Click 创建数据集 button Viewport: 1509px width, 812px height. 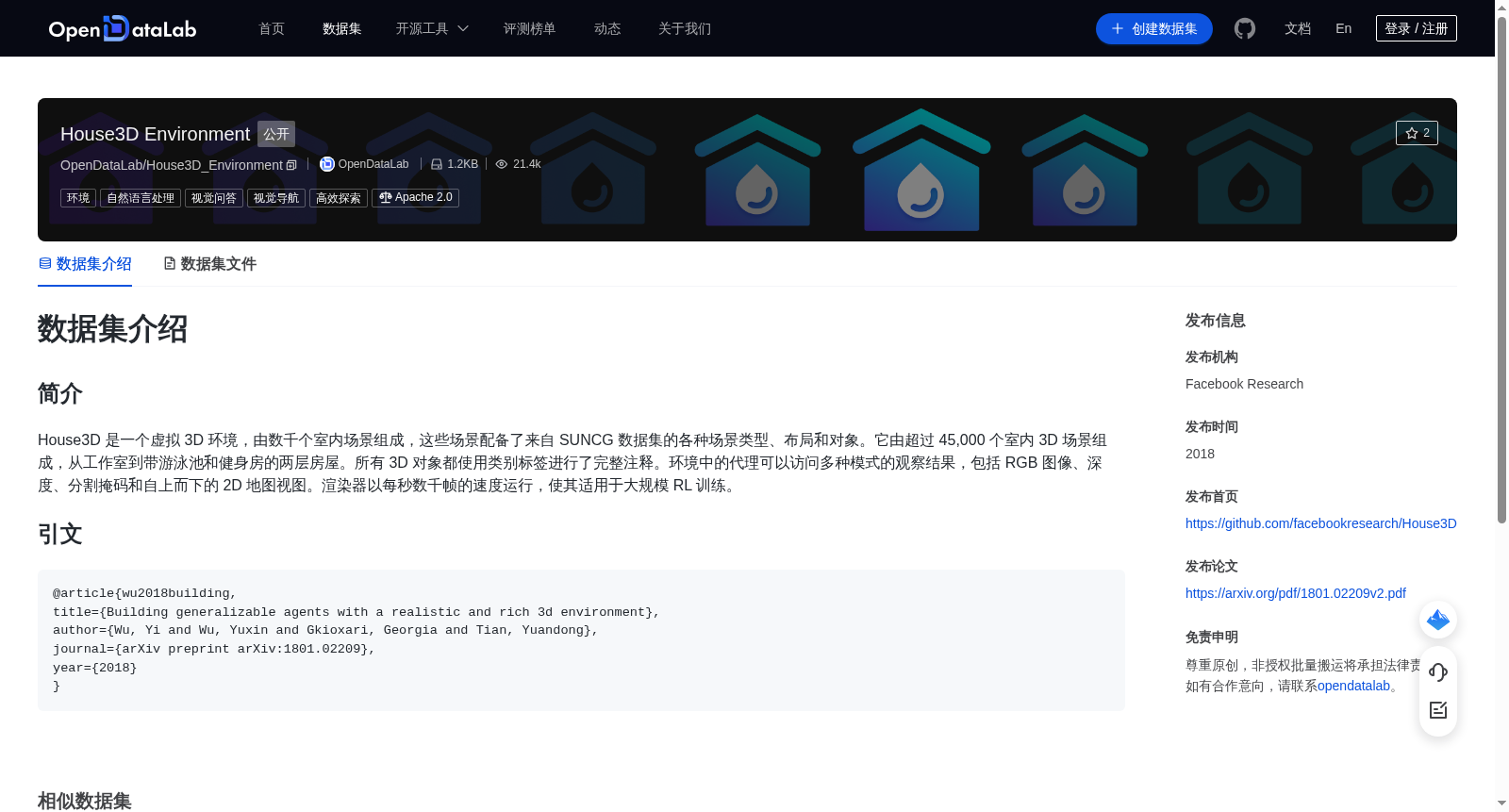(1153, 29)
